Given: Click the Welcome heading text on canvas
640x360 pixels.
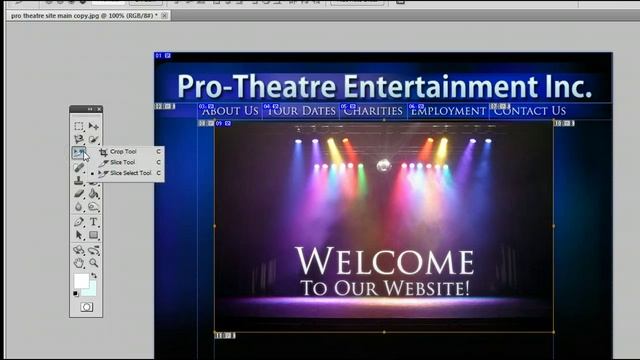Looking at the screenshot, I should coord(384,261).
